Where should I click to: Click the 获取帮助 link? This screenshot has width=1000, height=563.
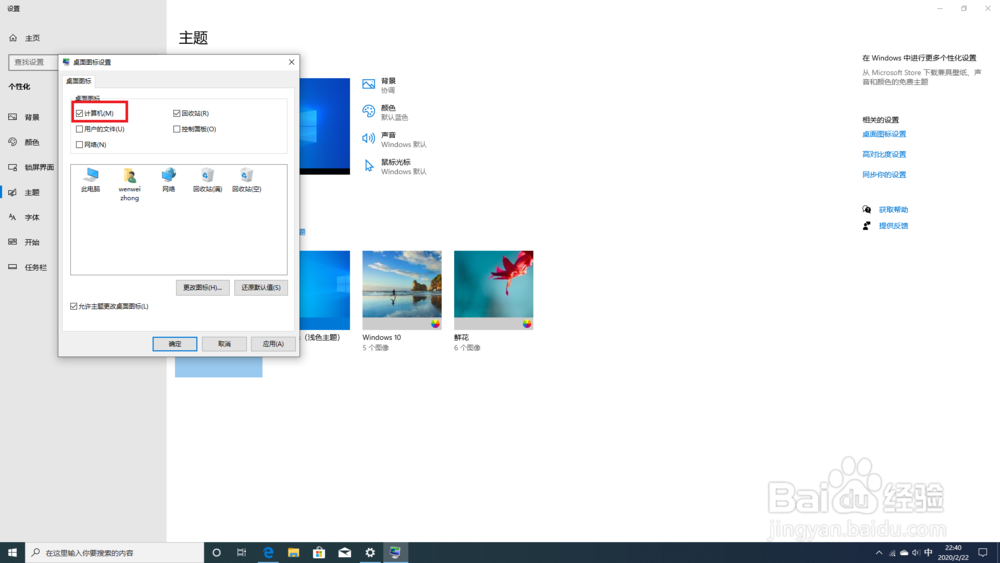pos(893,210)
